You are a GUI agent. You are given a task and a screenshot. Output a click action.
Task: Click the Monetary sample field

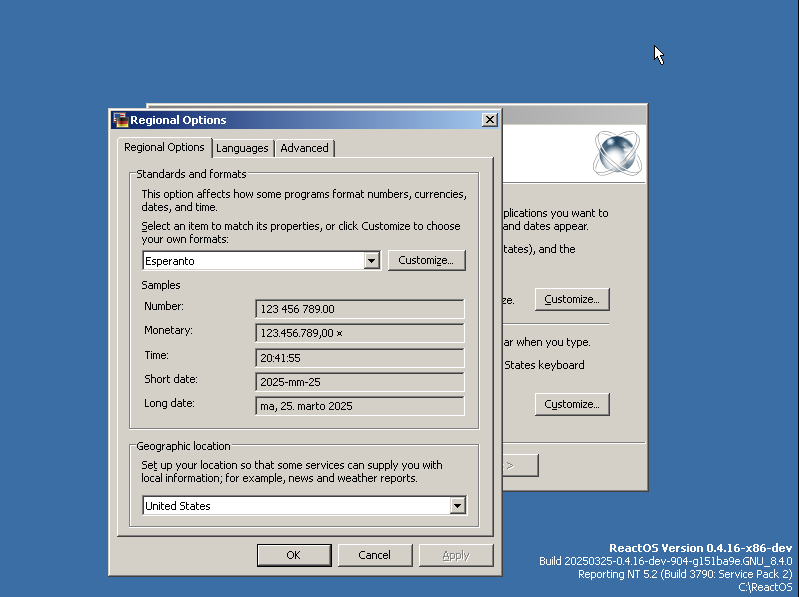360,333
